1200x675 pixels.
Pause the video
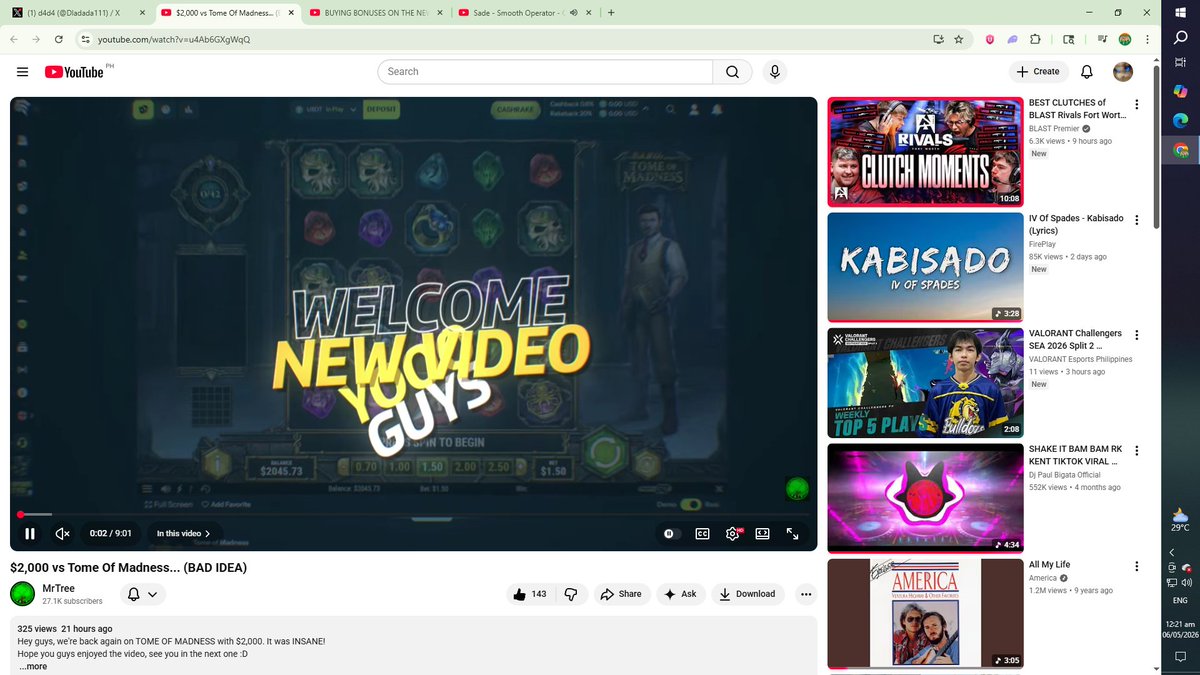pos(30,534)
